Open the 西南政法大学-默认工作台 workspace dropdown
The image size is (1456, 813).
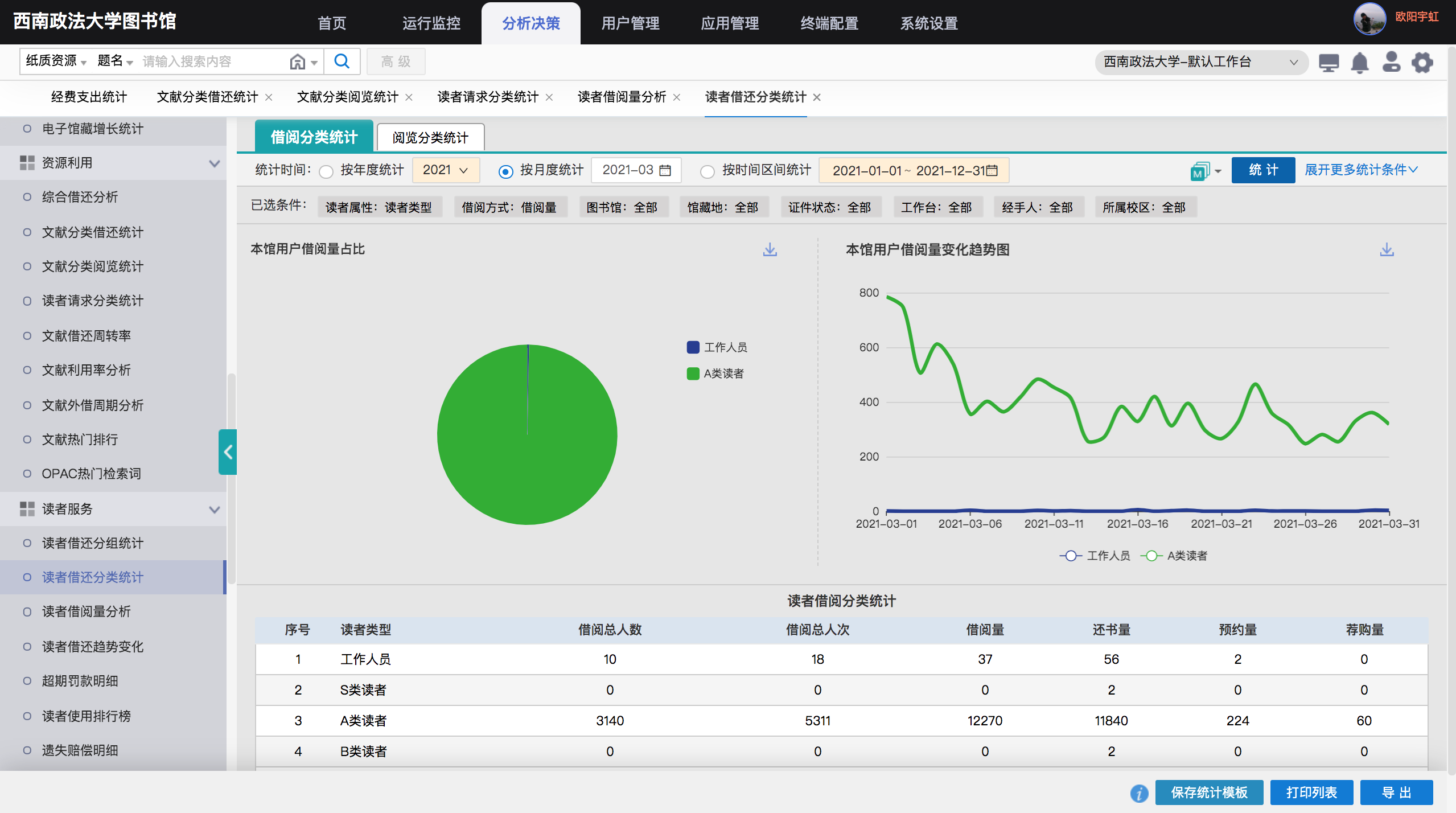tap(1200, 62)
